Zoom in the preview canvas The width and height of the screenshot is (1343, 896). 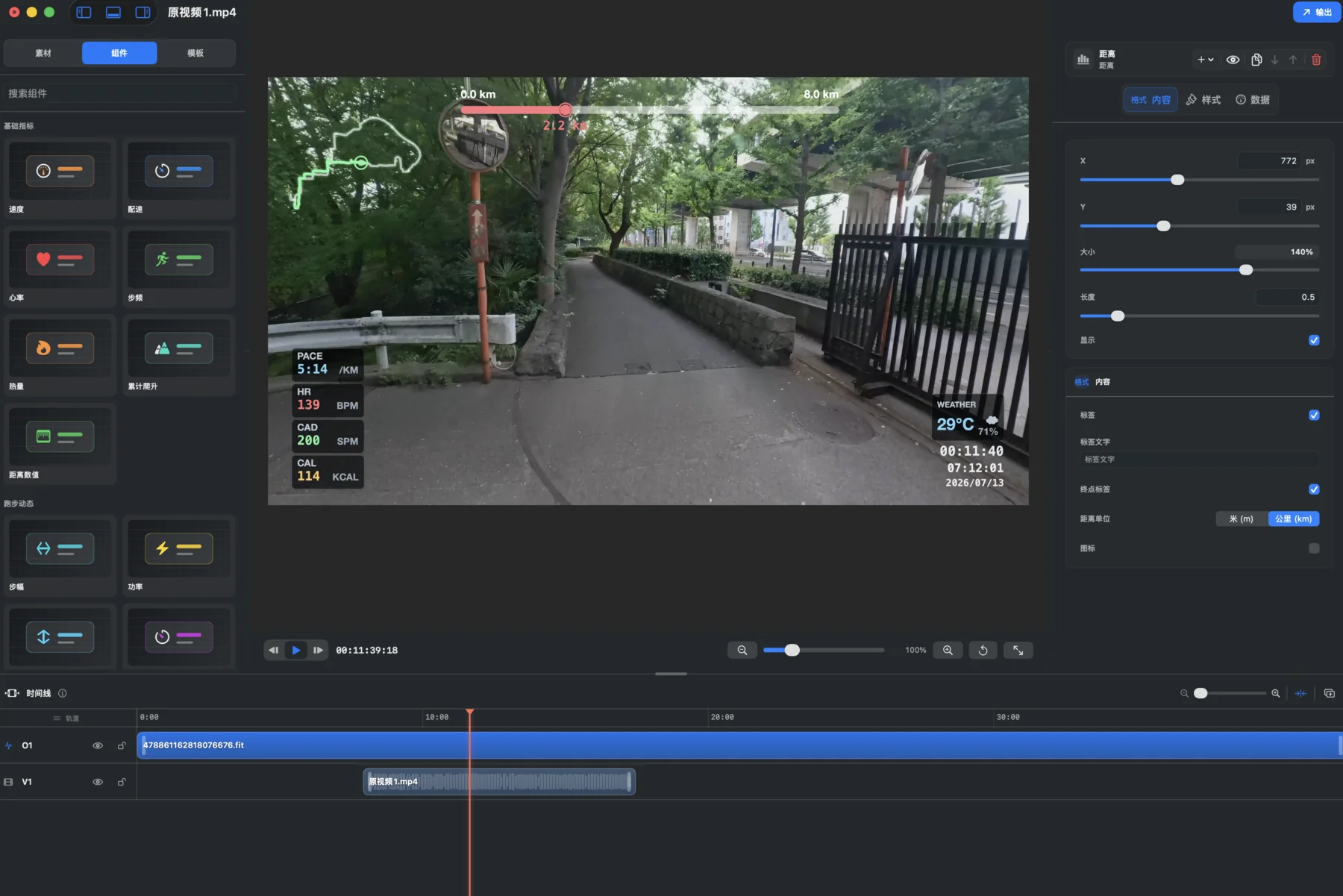coord(948,650)
